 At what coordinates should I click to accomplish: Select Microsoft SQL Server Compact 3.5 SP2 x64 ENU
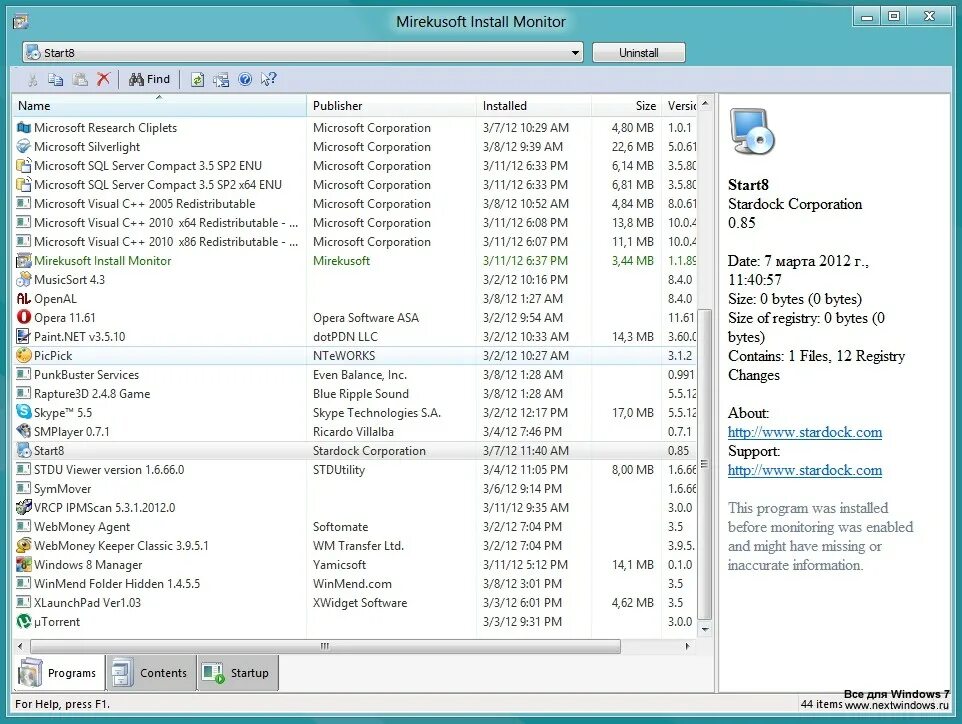coord(355,184)
